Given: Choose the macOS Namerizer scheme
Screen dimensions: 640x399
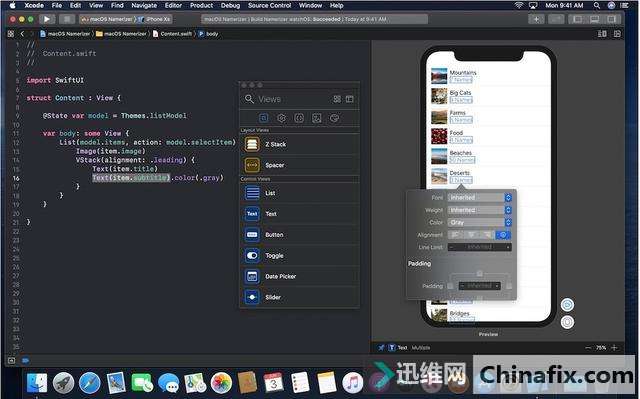Looking at the screenshot, I should tap(107, 19).
